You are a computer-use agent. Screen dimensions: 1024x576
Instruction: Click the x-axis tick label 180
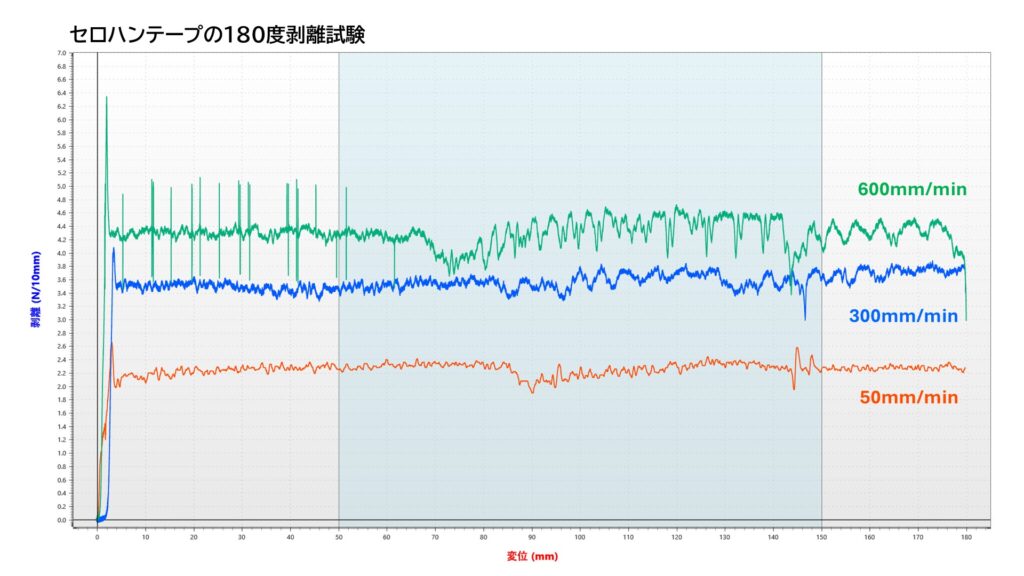tap(966, 537)
